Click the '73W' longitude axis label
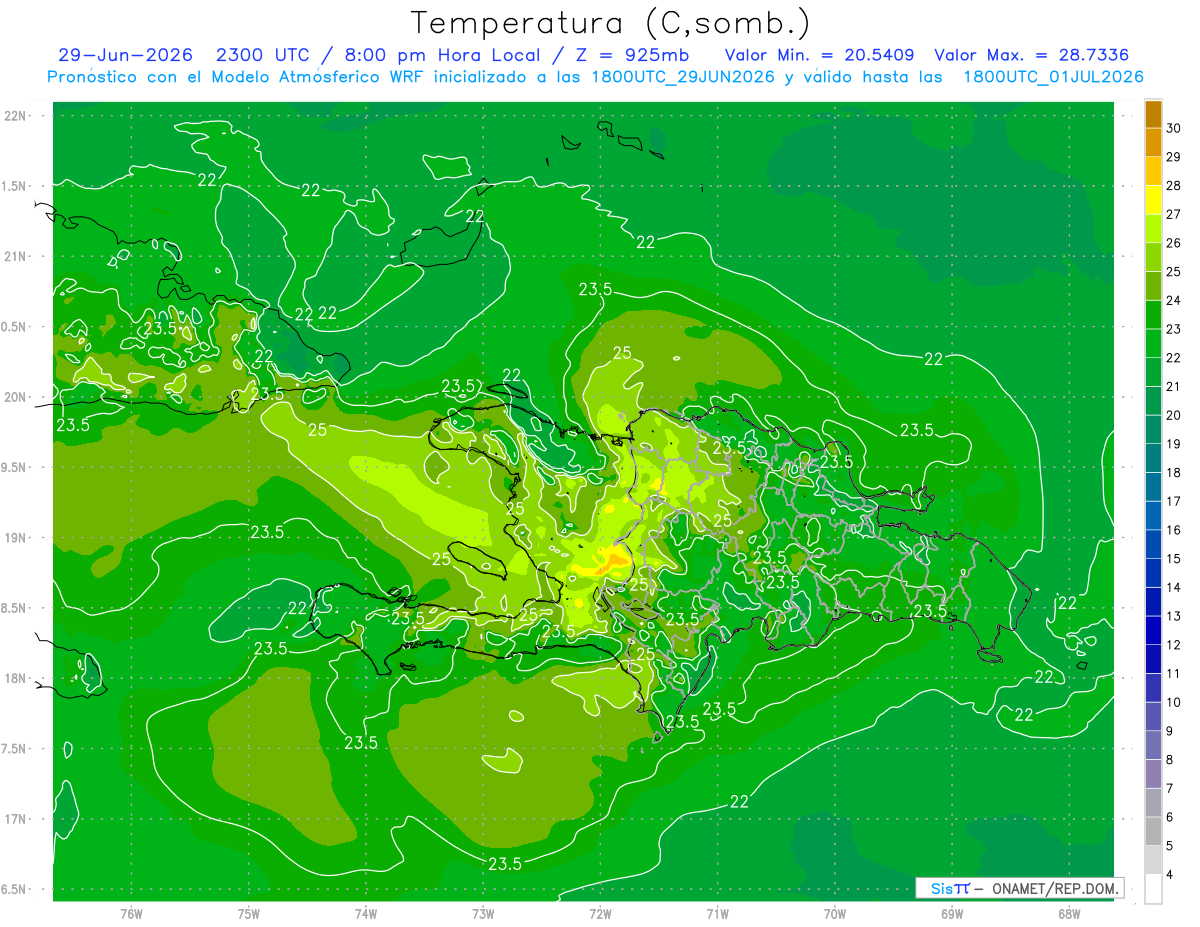Screen dimensions: 1200x927 pyautogui.click(x=483, y=914)
